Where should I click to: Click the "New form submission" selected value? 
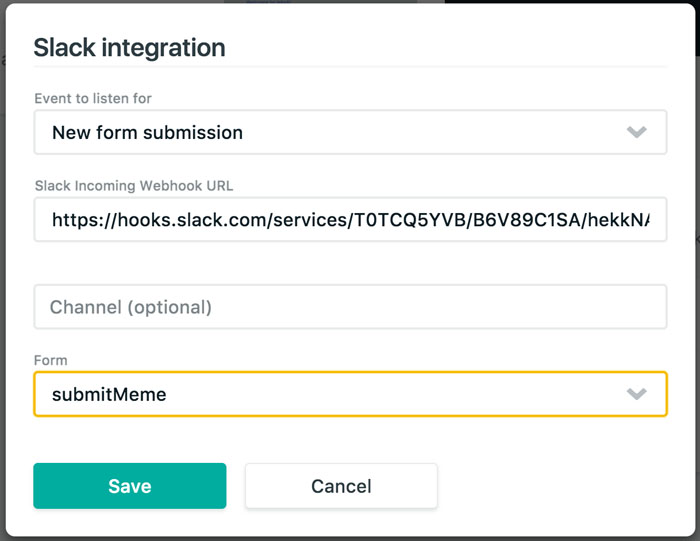click(147, 132)
